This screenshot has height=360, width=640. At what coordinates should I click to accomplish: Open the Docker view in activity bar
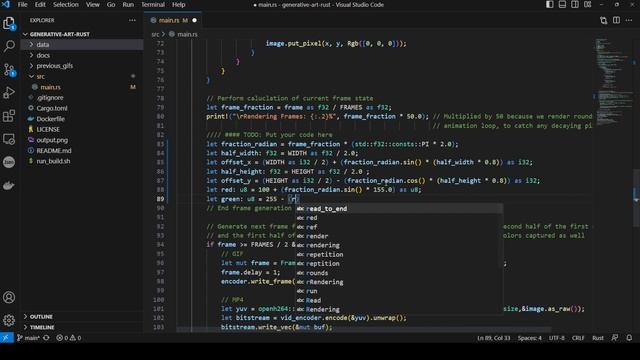(x=9, y=185)
